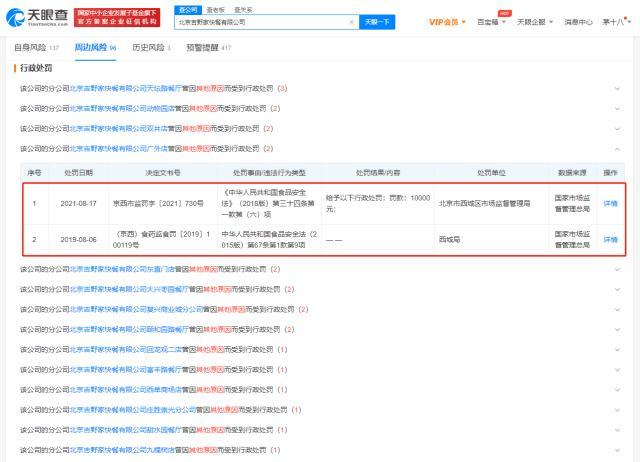Clear the search box with the X icon
The height and width of the screenshot is (462, 640).
click(351, 22)
